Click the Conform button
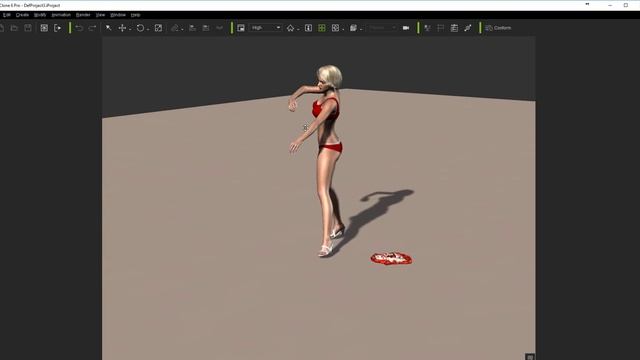 point(498,28)
